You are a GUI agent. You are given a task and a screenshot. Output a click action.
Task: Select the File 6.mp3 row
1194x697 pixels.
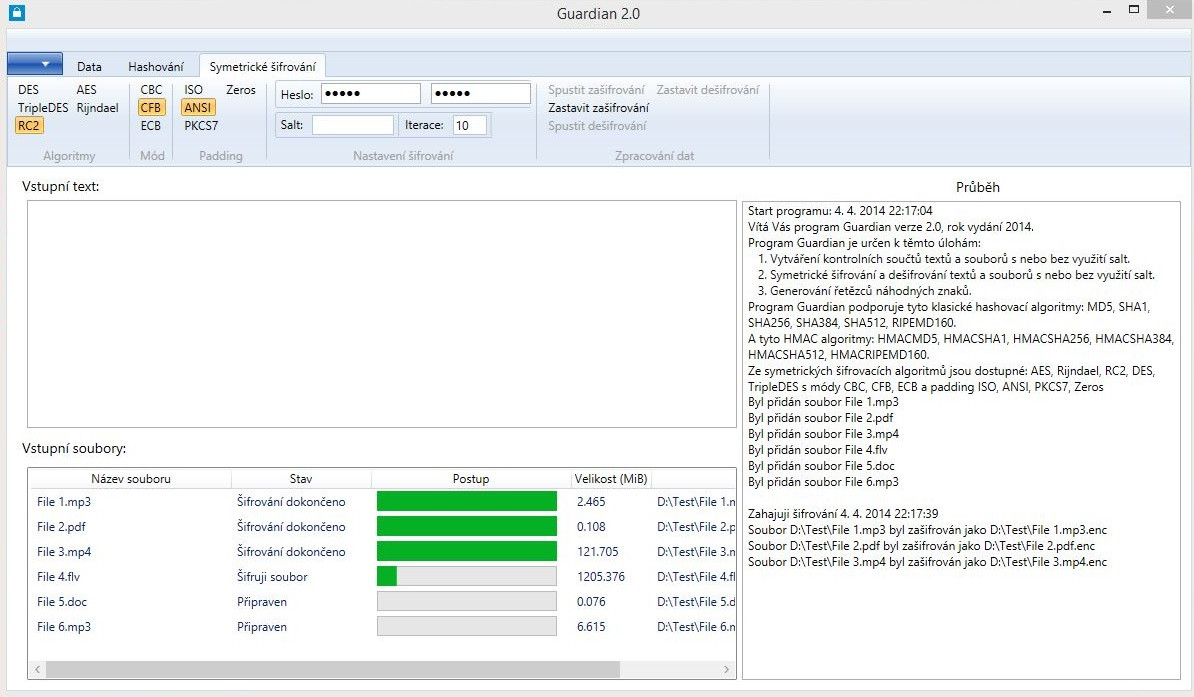click(x=382, y=627)
